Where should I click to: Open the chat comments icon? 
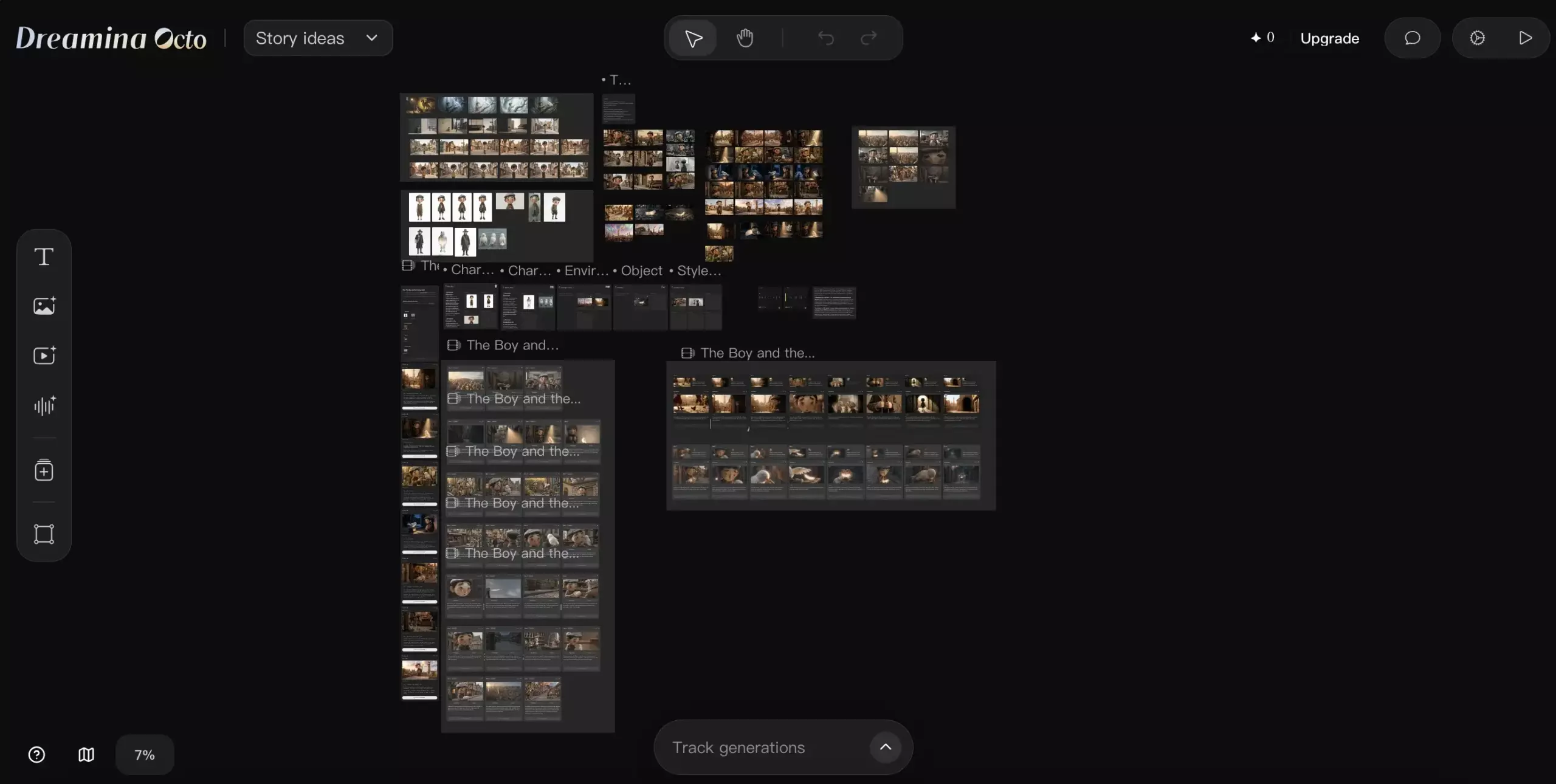pos(1412,38)
